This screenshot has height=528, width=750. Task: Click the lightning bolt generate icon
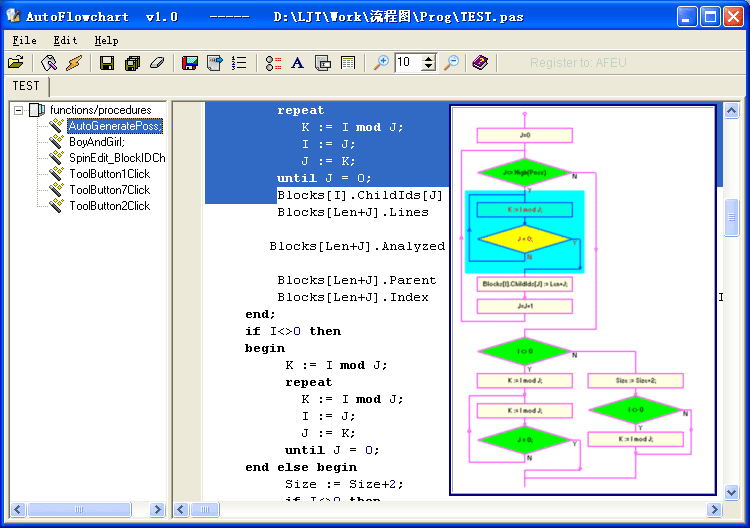click(x=74, y=63)
